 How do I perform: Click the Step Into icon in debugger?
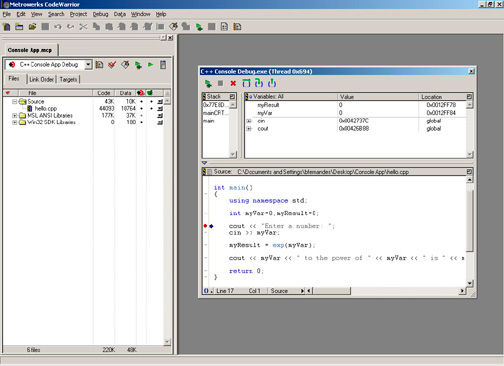pyautogui.click(x=259, y=83)
